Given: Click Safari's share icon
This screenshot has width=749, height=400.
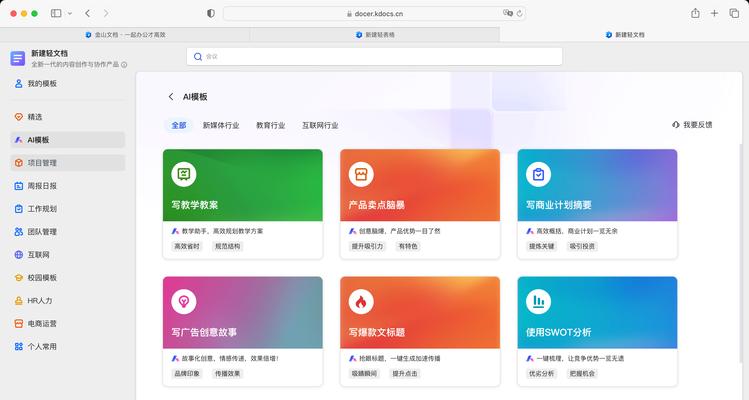Looking at the screenshot, I should (x=696, y=13).
